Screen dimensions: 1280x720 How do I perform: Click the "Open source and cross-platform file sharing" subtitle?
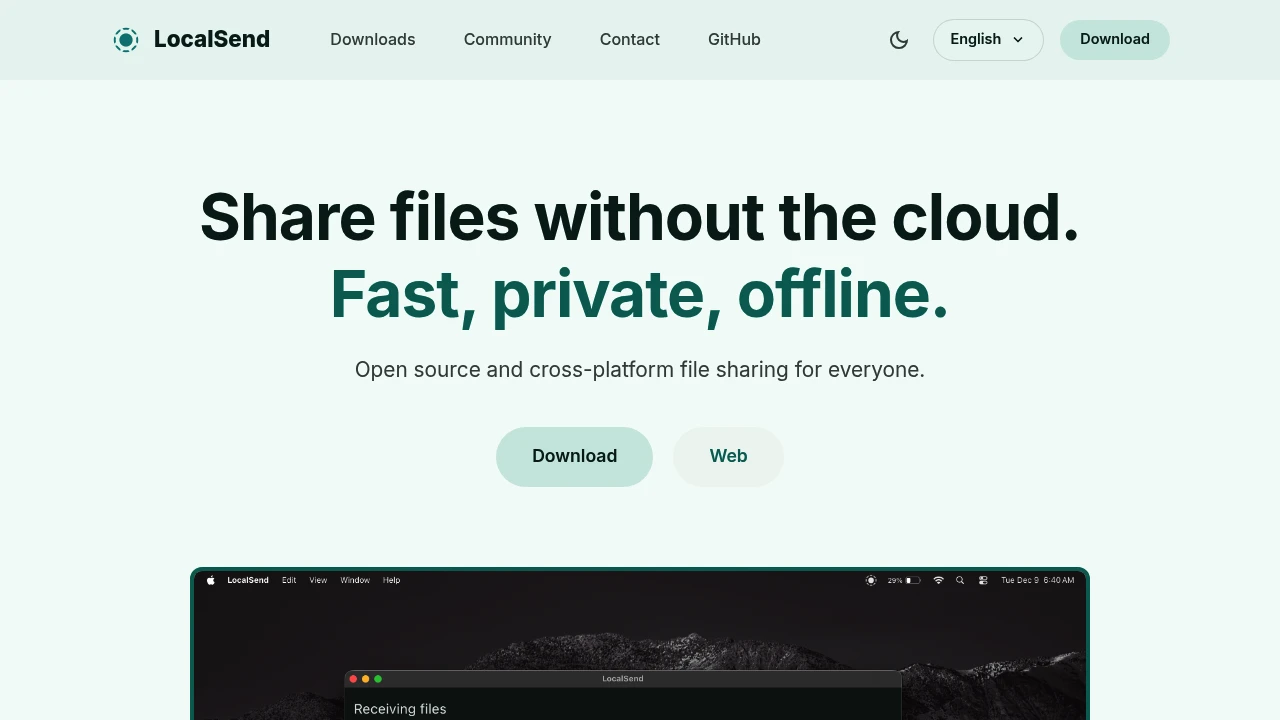click(x=640, y=370)
